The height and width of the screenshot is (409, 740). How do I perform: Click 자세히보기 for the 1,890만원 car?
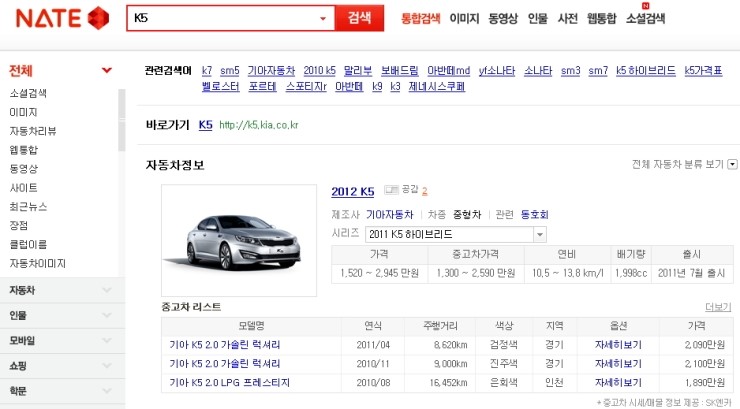pos(618,383)
